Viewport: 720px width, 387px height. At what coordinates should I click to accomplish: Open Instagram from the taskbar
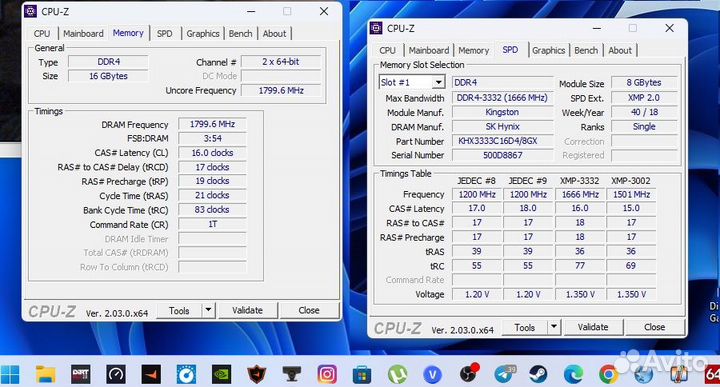(327, 375)
